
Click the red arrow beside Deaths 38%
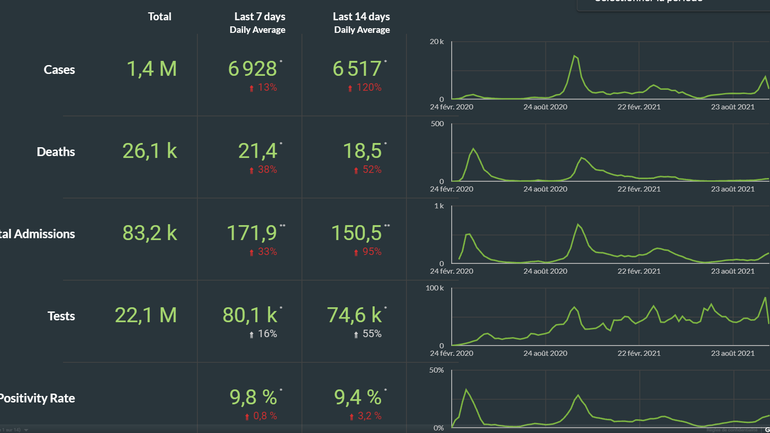coord(250,170)
